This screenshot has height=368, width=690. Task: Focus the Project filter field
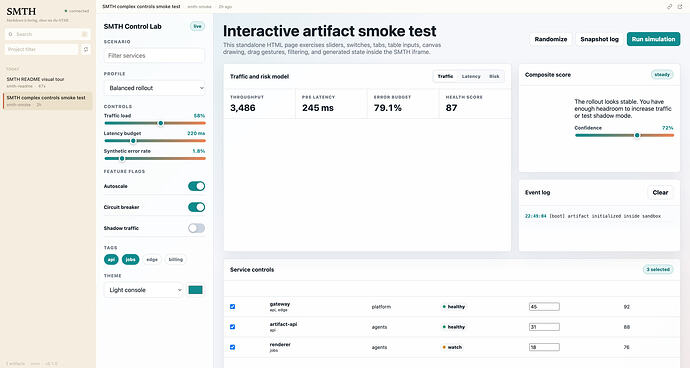tap(41, 49)
